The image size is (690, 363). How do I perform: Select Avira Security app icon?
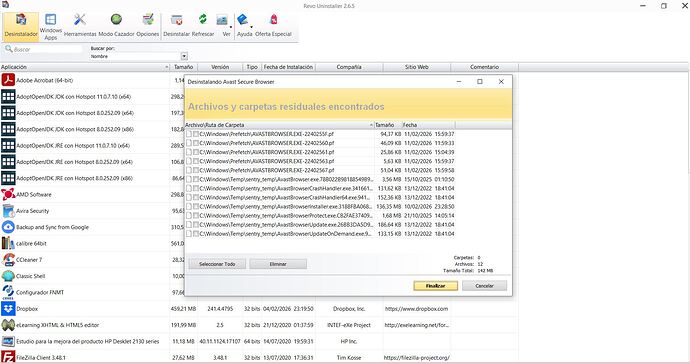pos(8,211)
